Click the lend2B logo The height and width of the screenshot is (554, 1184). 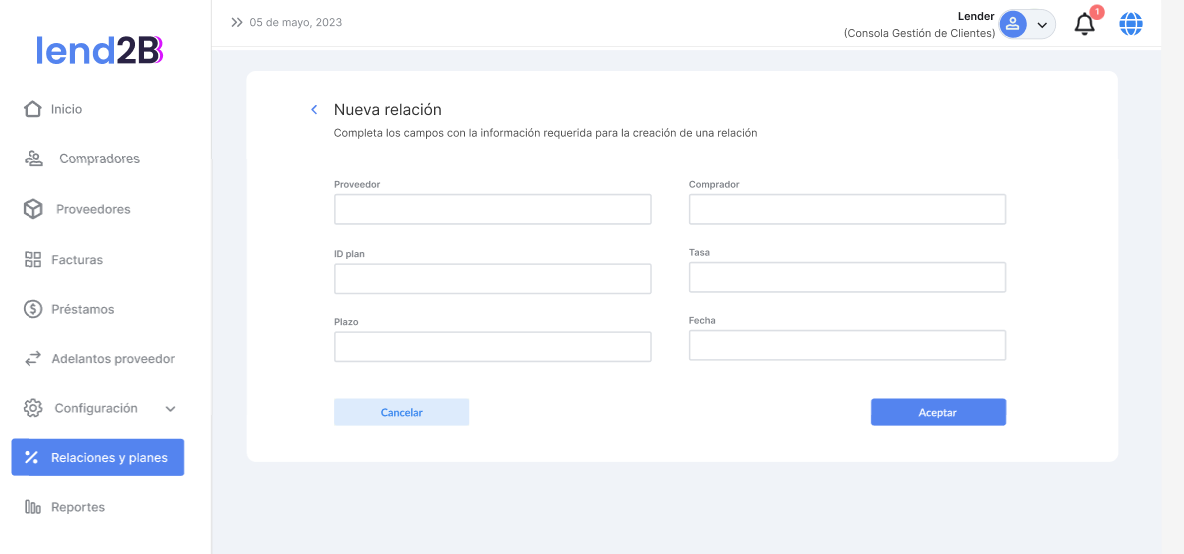(x=99, y=50)
